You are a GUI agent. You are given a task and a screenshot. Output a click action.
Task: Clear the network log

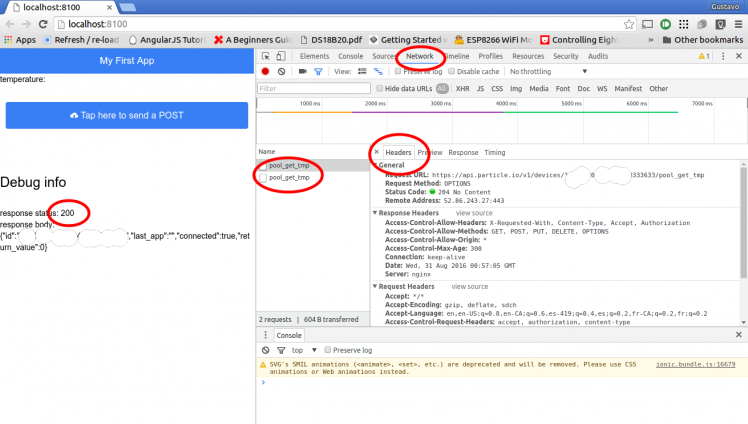(281, 72)
